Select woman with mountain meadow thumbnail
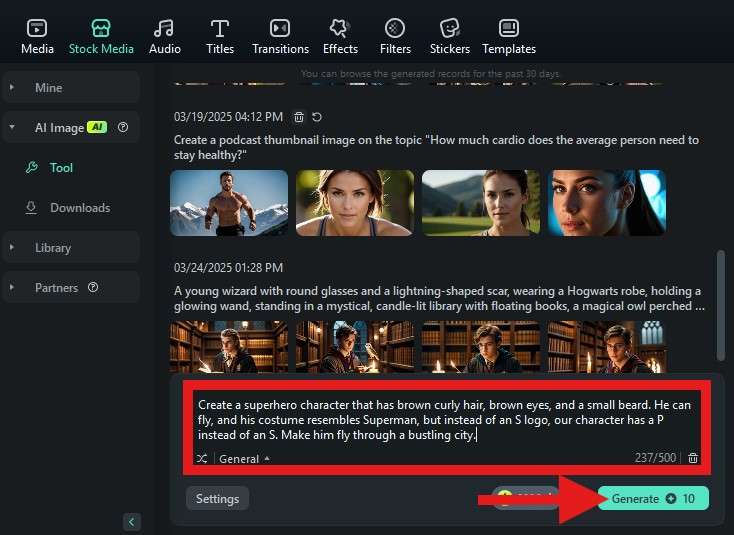The width and height of the screenshot is (734, 535). [481, 203]
